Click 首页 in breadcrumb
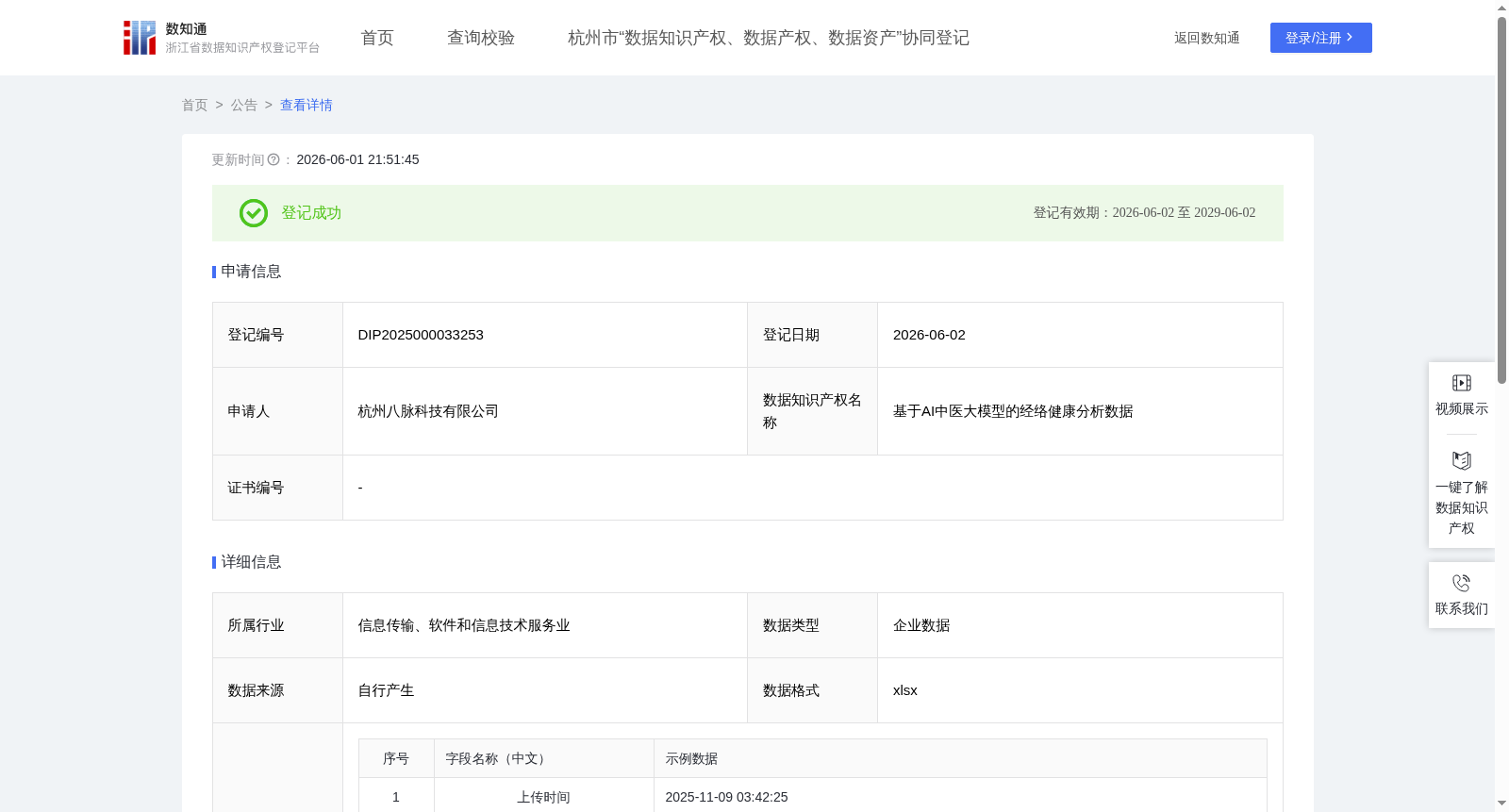Viewport: 1509px width, 812px height. tap(194, 105)
